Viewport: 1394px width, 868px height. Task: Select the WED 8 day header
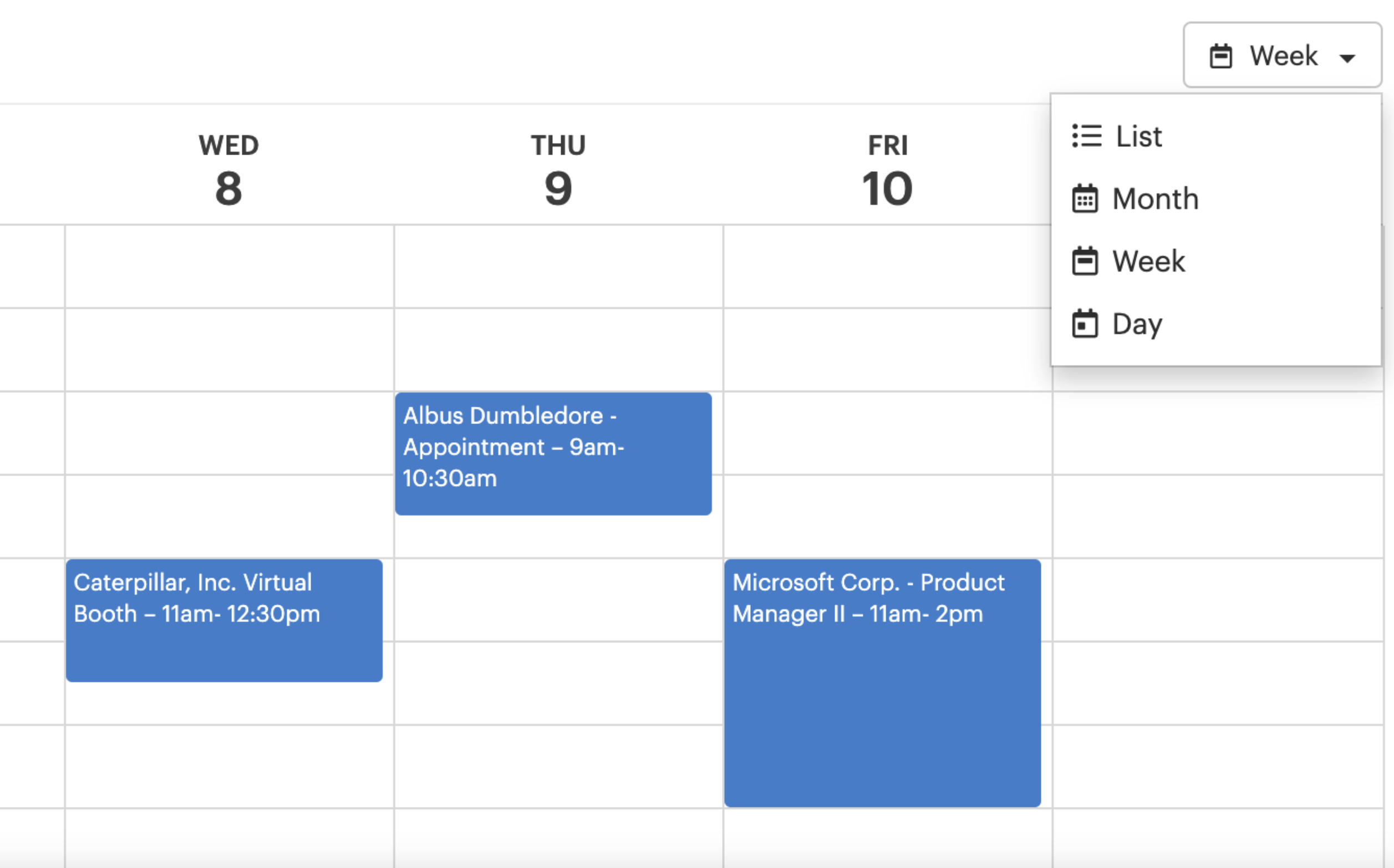(228, 170)
